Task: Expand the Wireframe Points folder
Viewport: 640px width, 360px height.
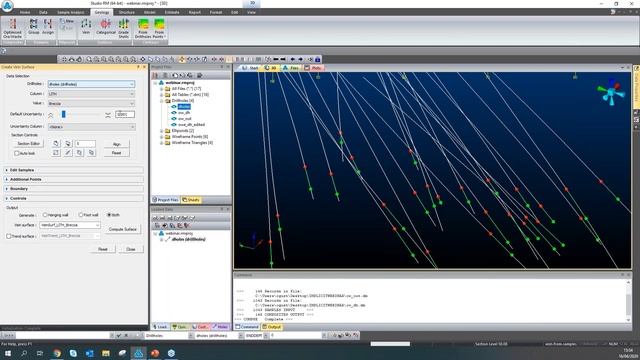Action: pyautogui.click(x=162, y=137)
